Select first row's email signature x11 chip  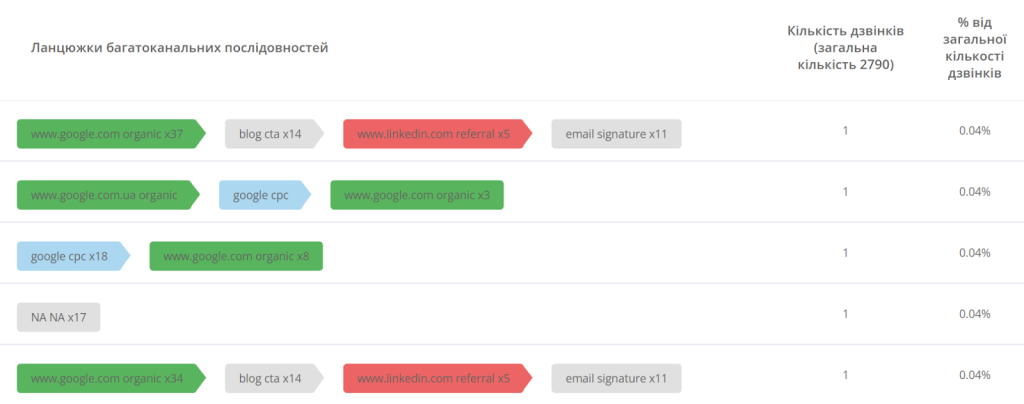[616, 134]
